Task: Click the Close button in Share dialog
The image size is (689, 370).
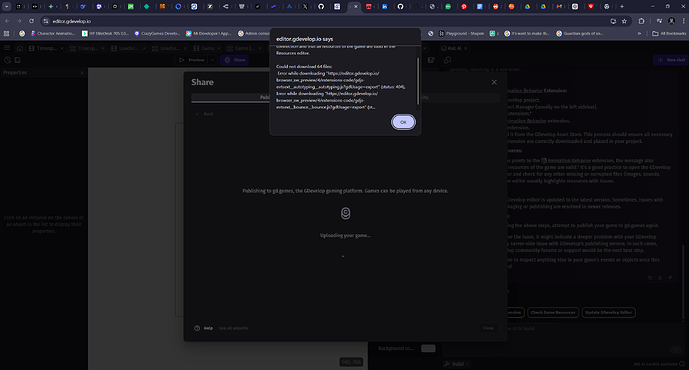Action: [x=488, y=328]
